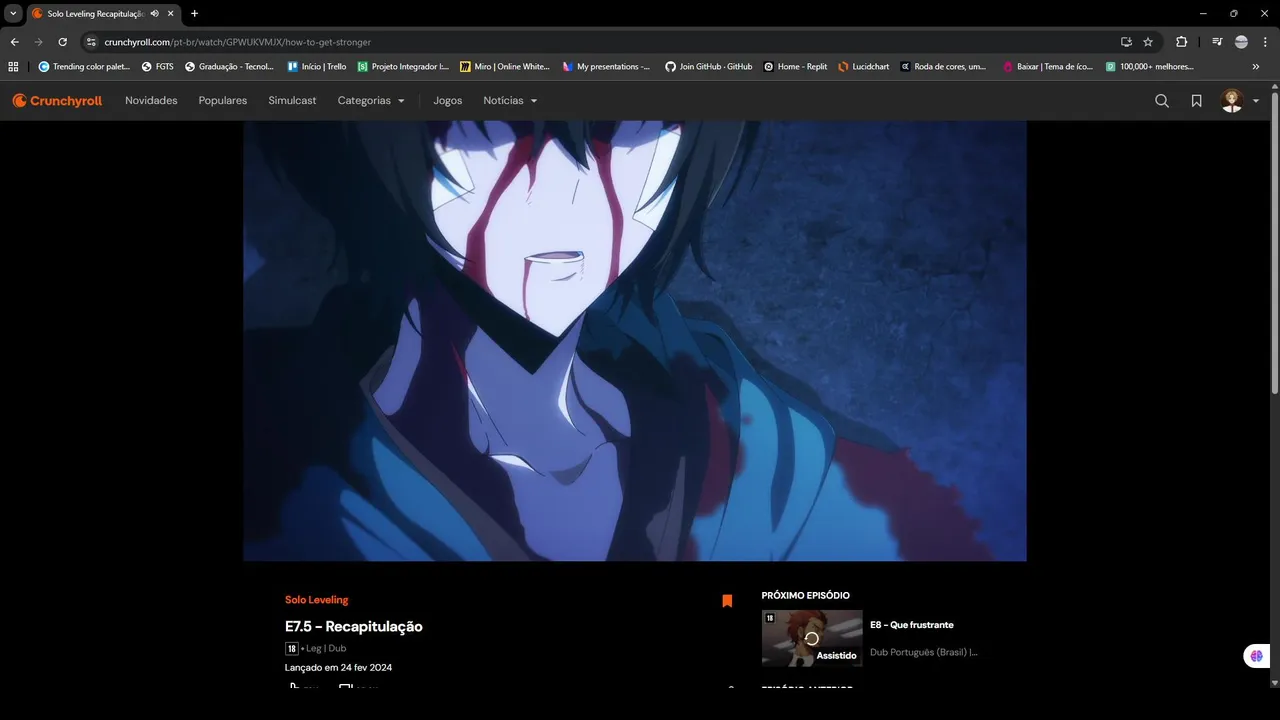Click the video player area
Viewport: 1280px width, 720px height.
[x=635, y=341]
